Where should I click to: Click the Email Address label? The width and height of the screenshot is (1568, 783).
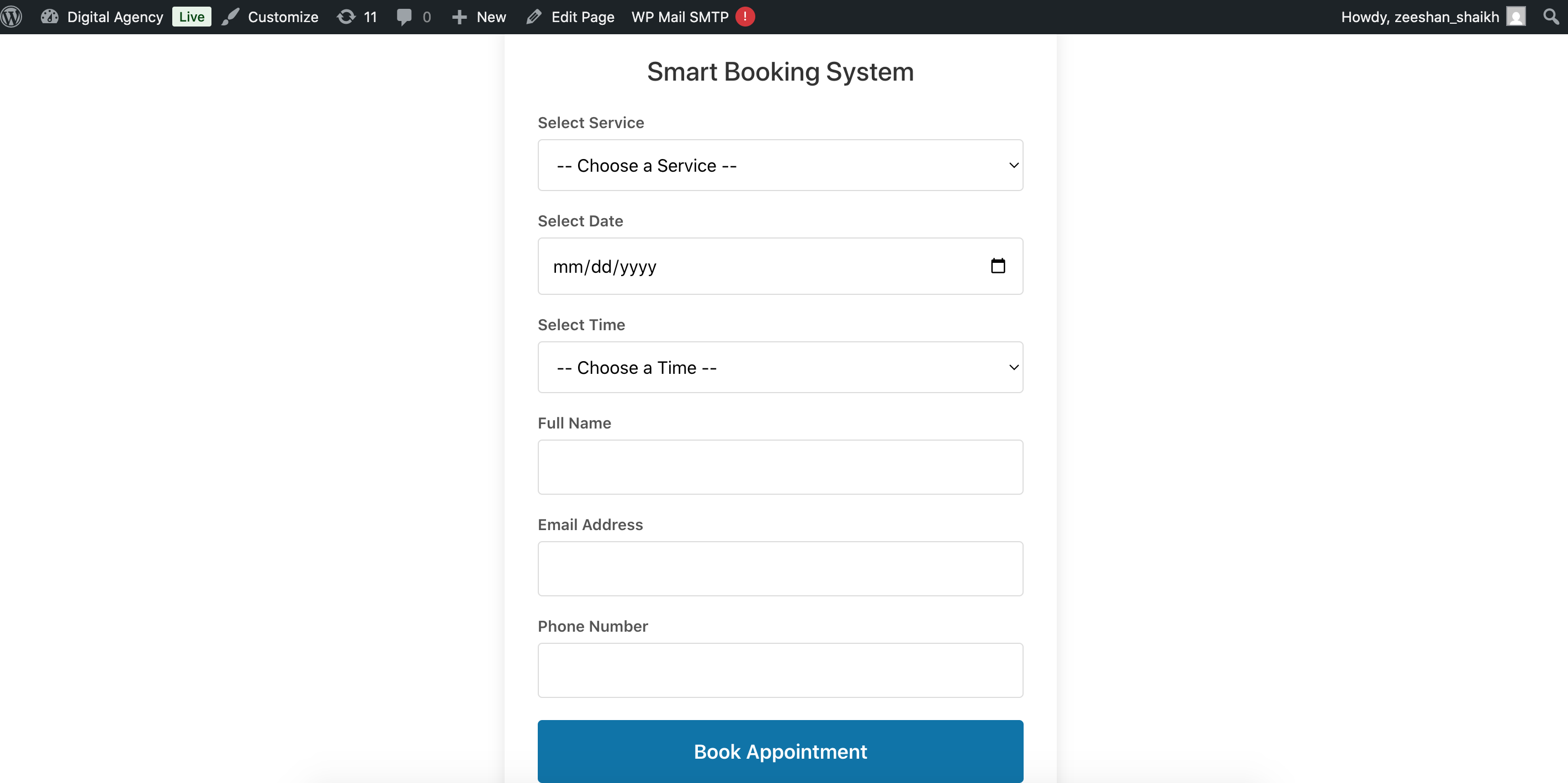point(590,525)
